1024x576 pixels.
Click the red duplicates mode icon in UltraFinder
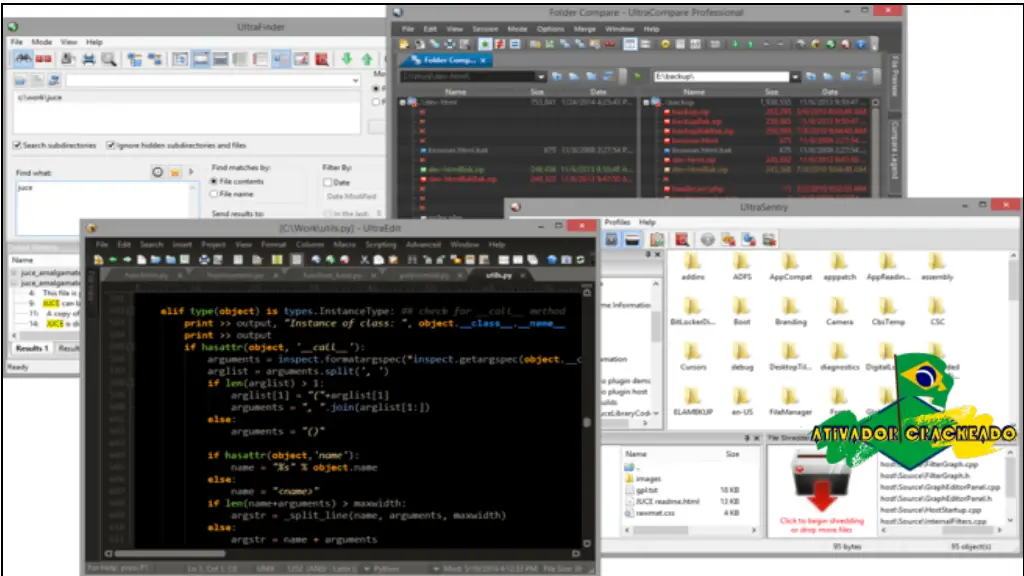44,59
